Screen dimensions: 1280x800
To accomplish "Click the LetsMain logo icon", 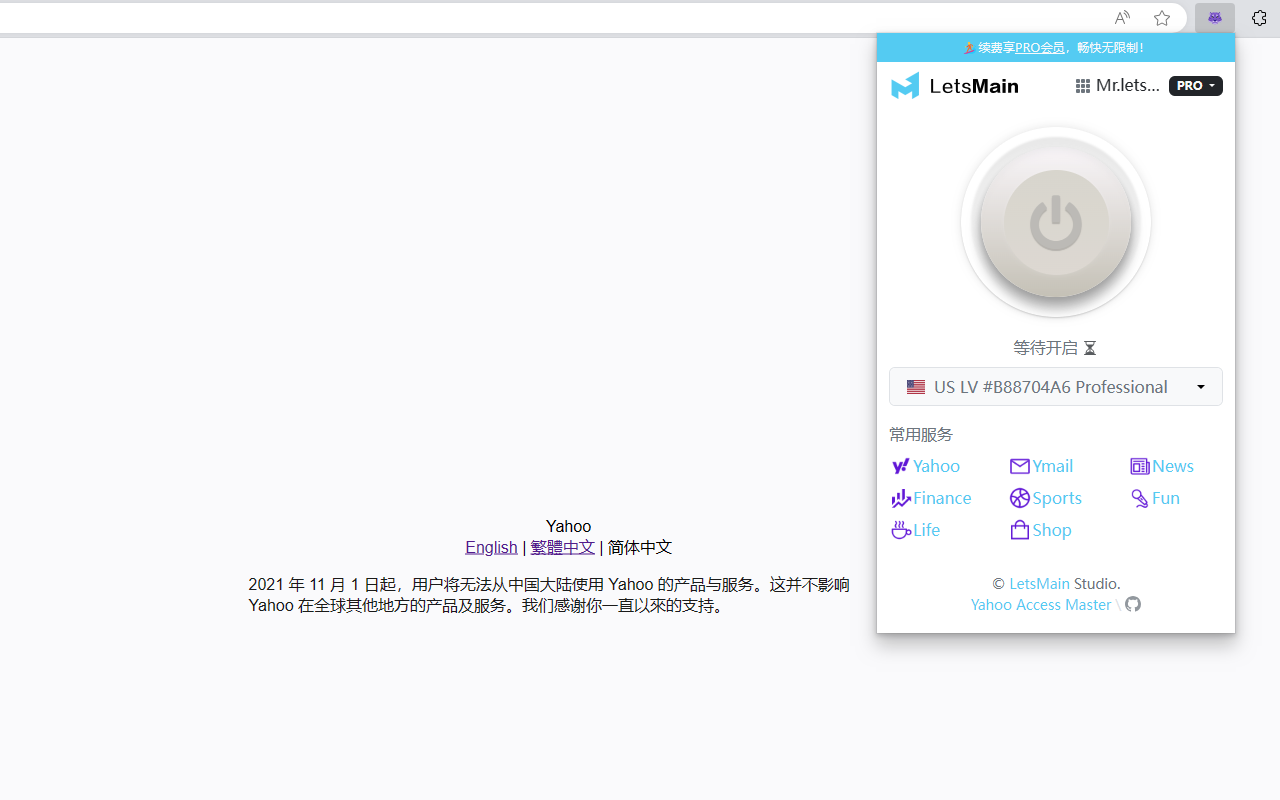I will [x=905, y=86].
